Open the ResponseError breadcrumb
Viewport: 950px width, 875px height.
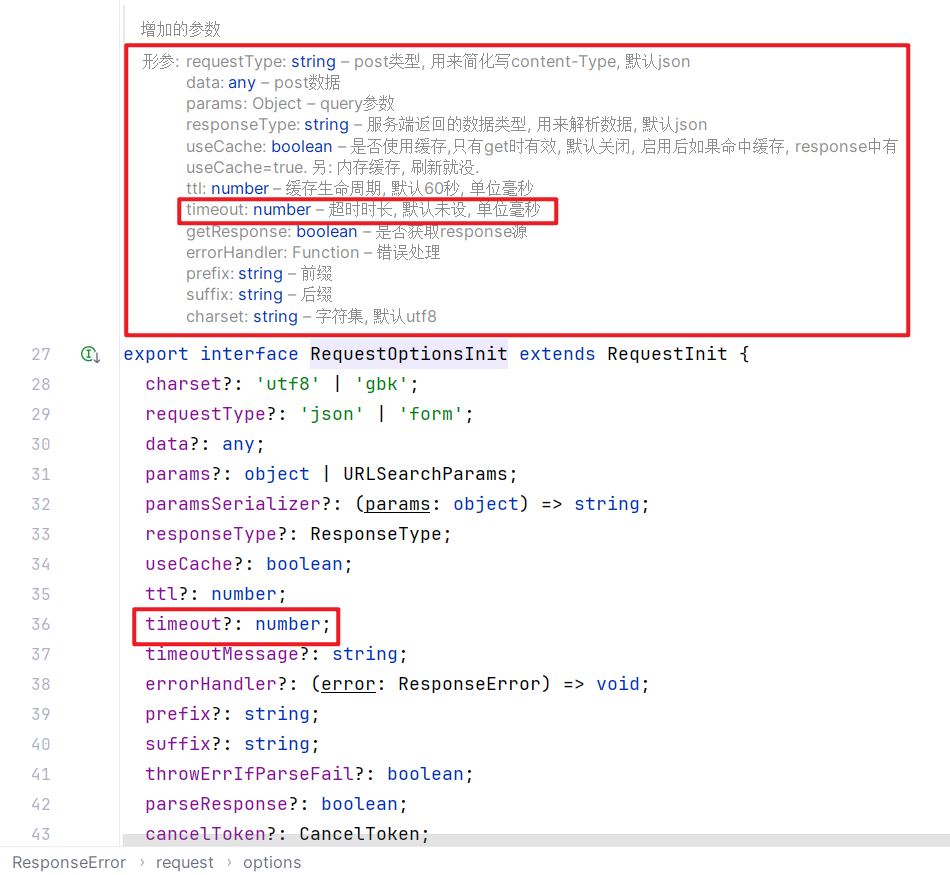coord(69,862)
